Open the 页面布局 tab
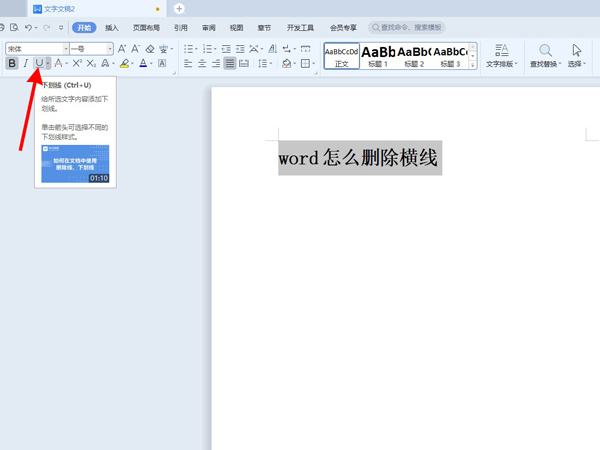This screenshot has width=600, height=450. [146, 28]
